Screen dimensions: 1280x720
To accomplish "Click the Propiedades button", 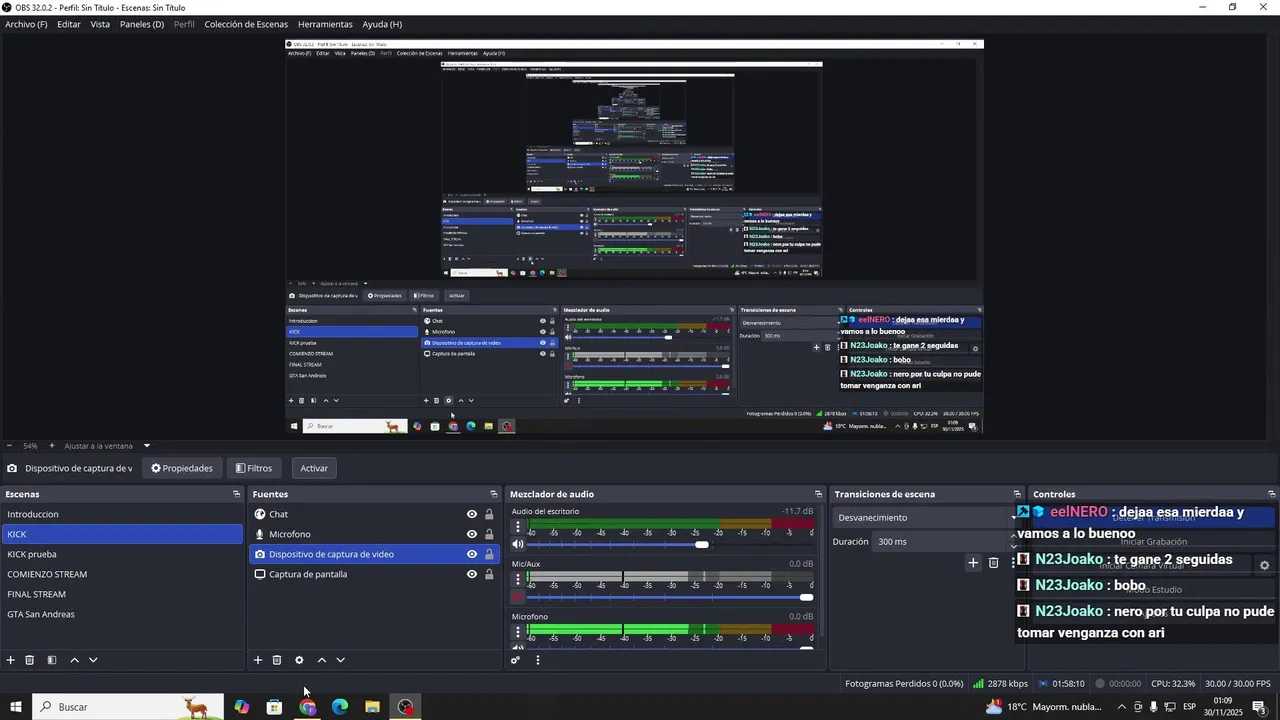I will [182, 468].
